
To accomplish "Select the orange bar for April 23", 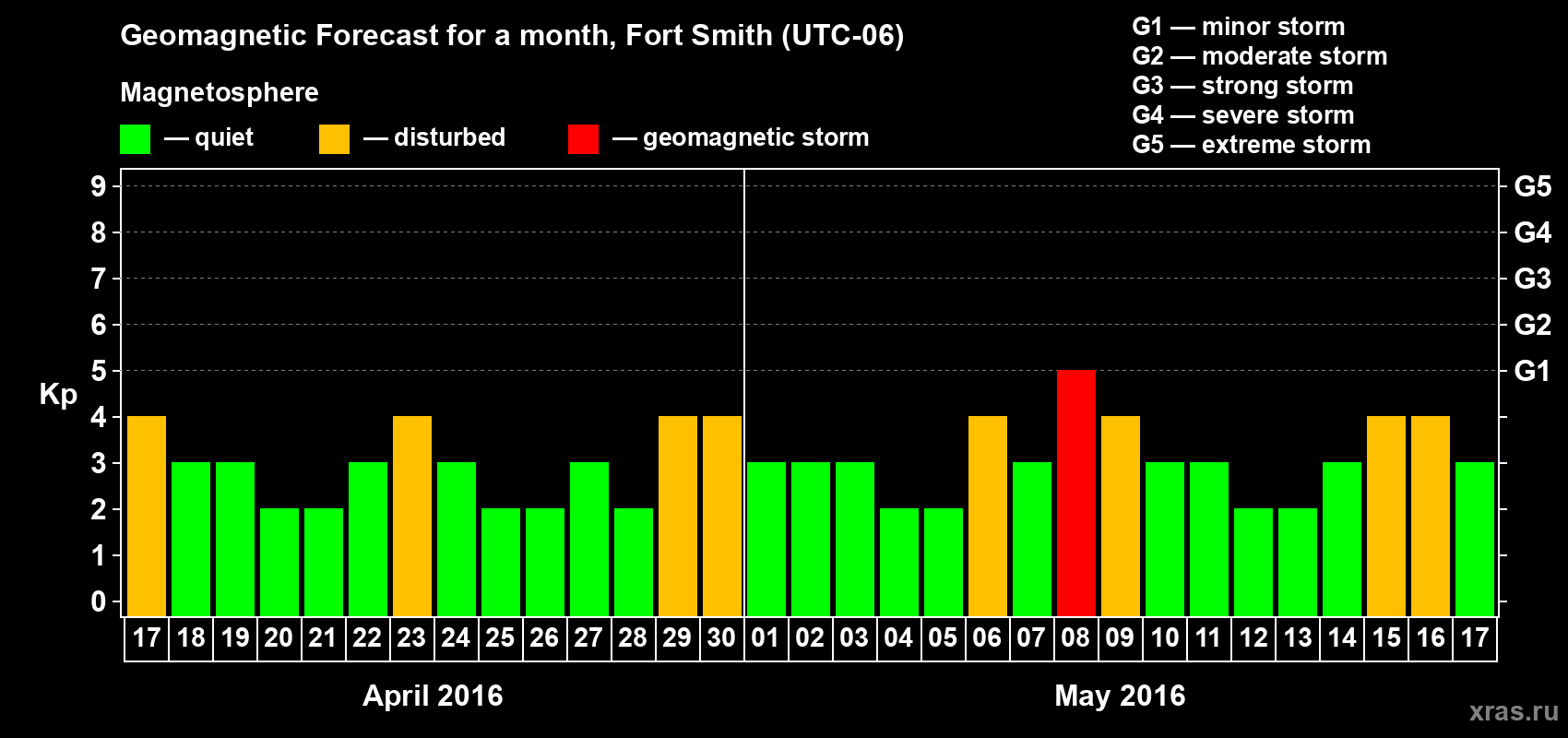I will tap(412, 516).
